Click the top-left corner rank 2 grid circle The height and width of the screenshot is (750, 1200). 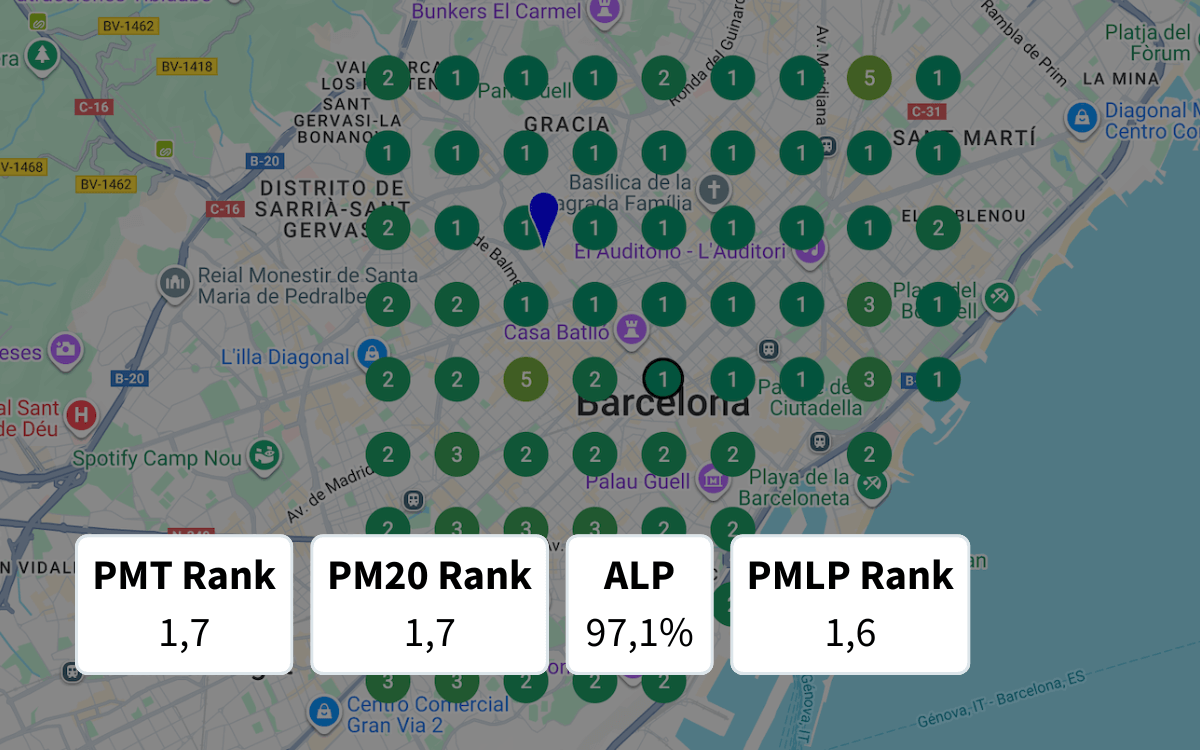point(388,78)
